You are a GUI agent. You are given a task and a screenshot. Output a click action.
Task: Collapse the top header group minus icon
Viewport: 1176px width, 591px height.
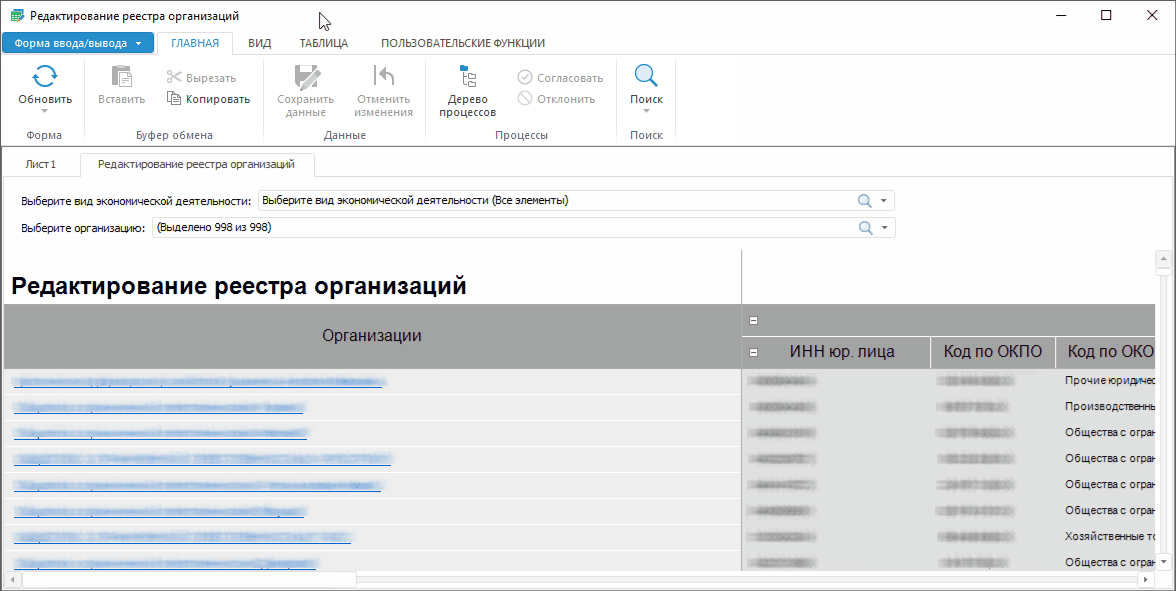pyautogui.click(x=754, y=321)
